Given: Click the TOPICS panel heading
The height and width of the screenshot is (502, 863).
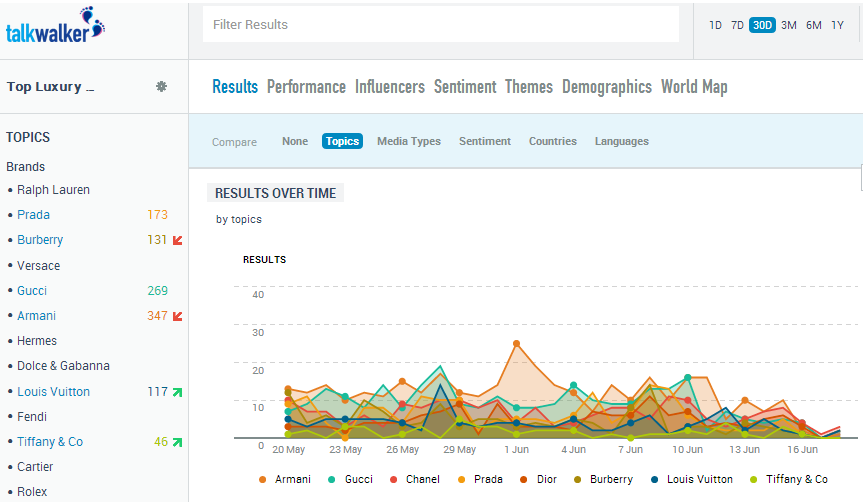Looking at the screenshot, I should pyautogui.click(x=28, y=138).
